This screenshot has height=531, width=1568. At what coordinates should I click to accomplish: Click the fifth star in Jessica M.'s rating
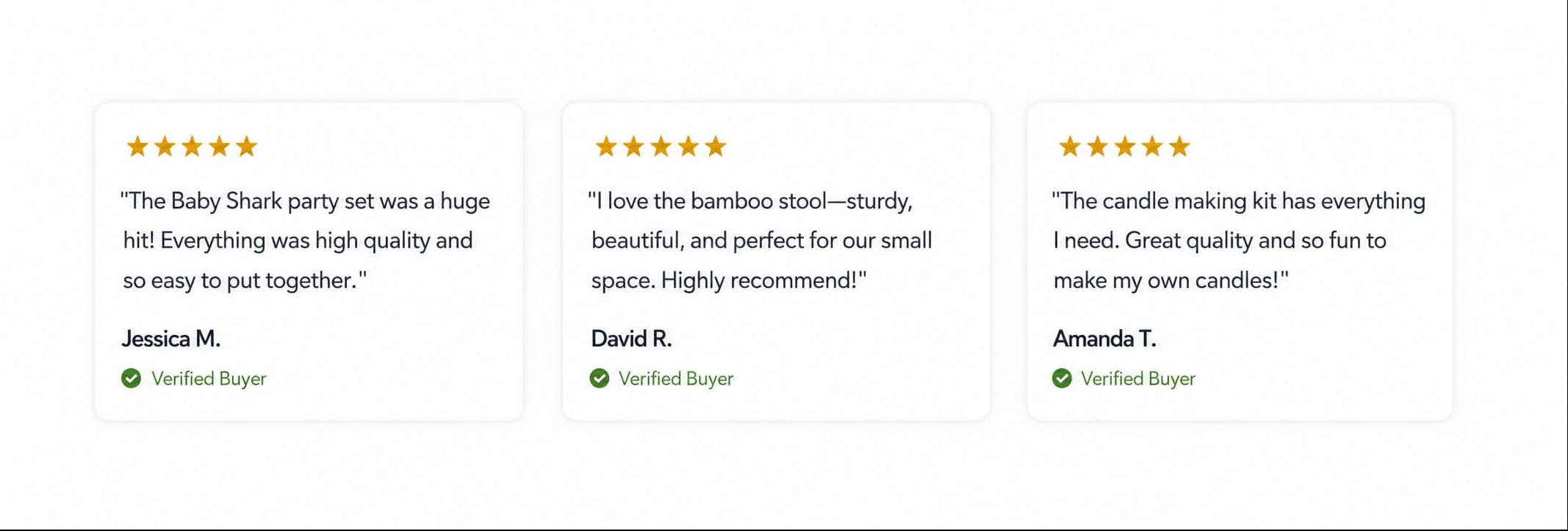click(247, 146)
